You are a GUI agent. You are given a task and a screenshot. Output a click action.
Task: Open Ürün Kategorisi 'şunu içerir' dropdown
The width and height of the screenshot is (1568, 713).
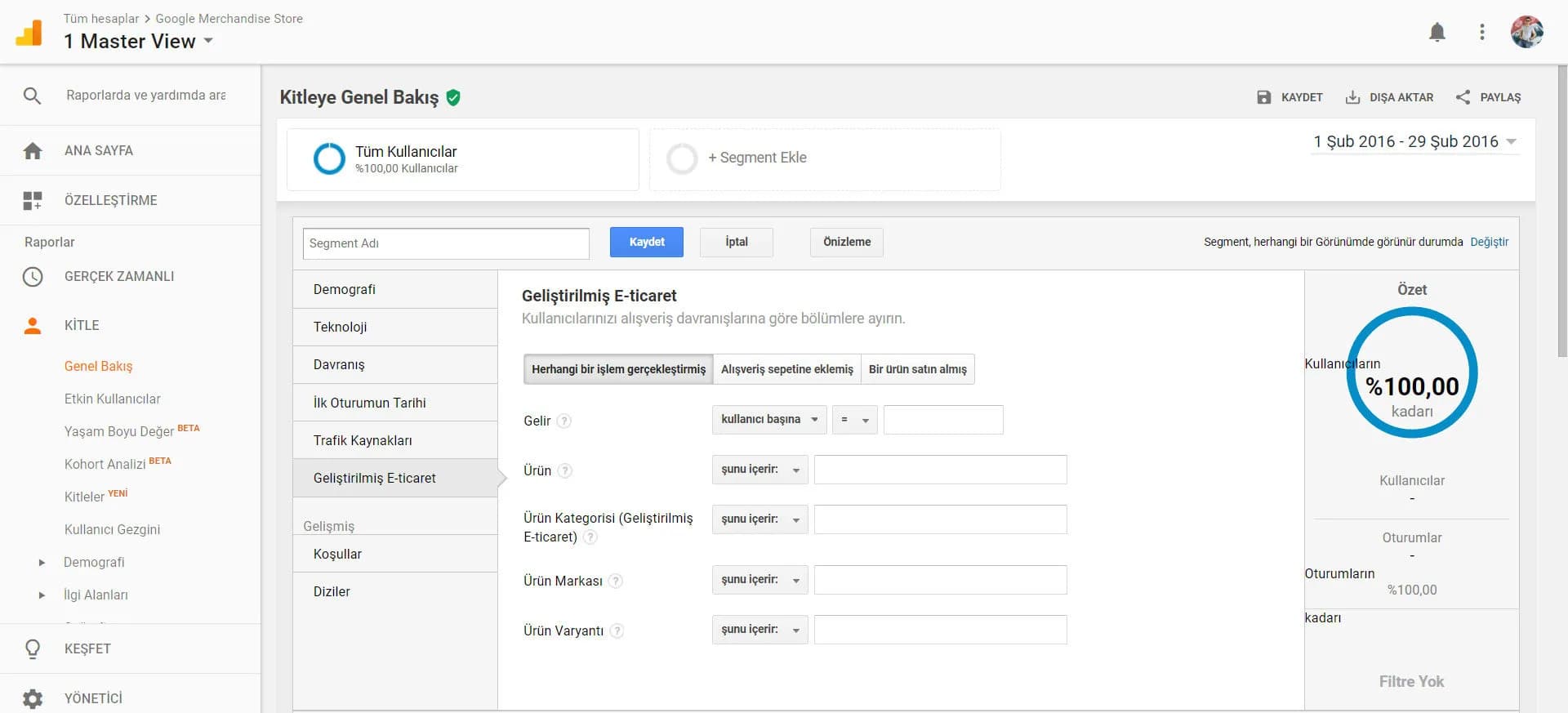[x=759, y=519]
